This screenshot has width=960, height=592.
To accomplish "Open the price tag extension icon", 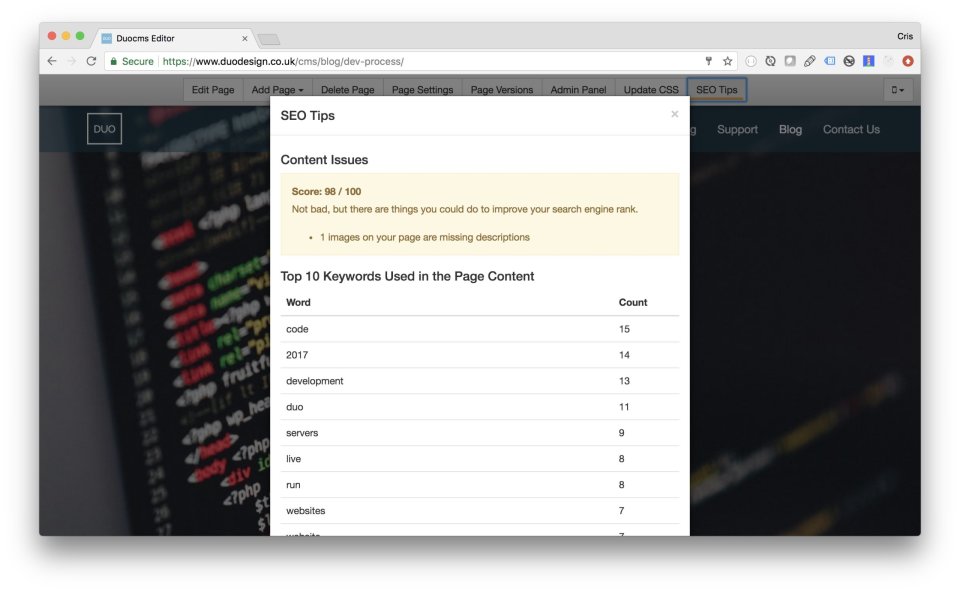I will pos(831,60).
